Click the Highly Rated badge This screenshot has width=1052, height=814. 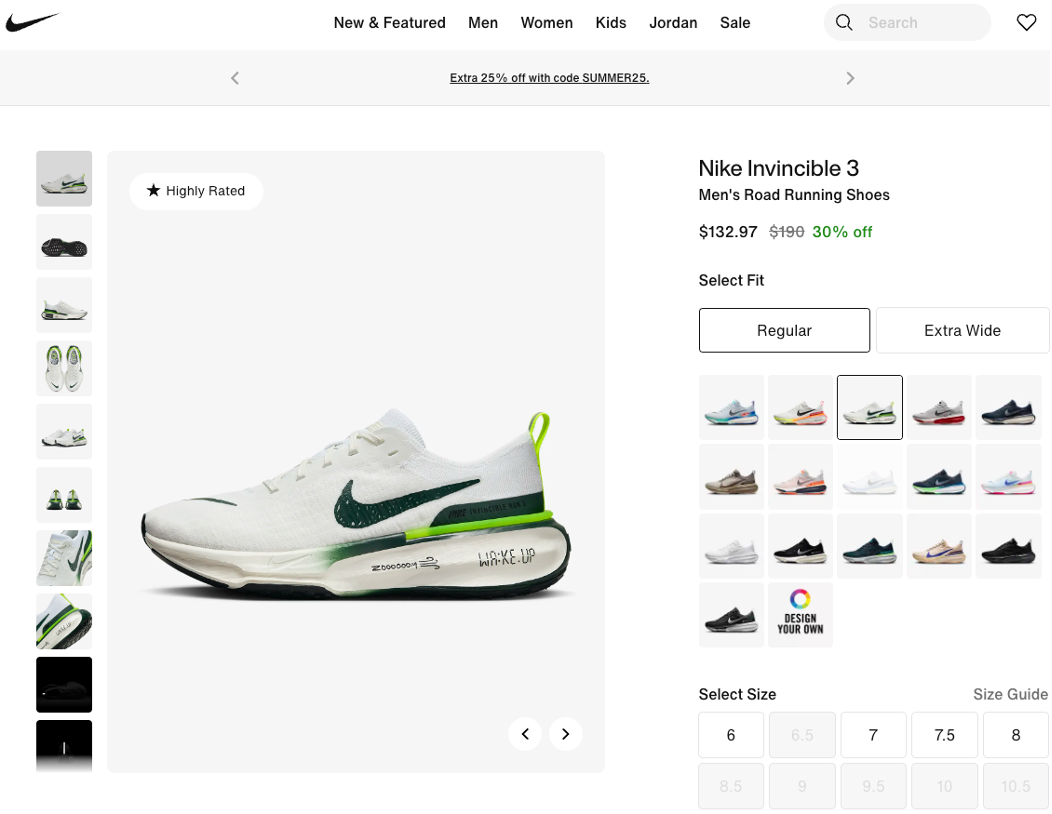point(196,191)
